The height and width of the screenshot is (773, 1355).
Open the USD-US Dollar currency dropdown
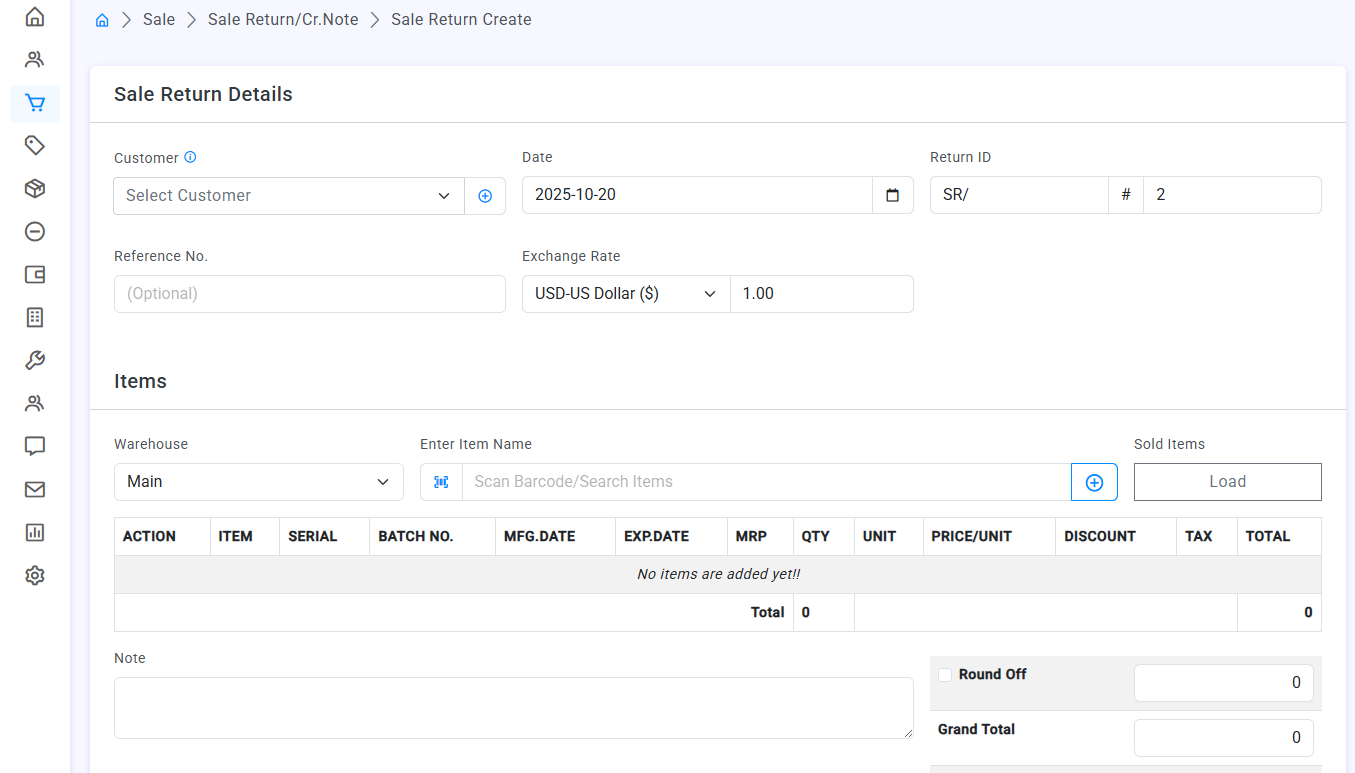[x=626, y=294]
